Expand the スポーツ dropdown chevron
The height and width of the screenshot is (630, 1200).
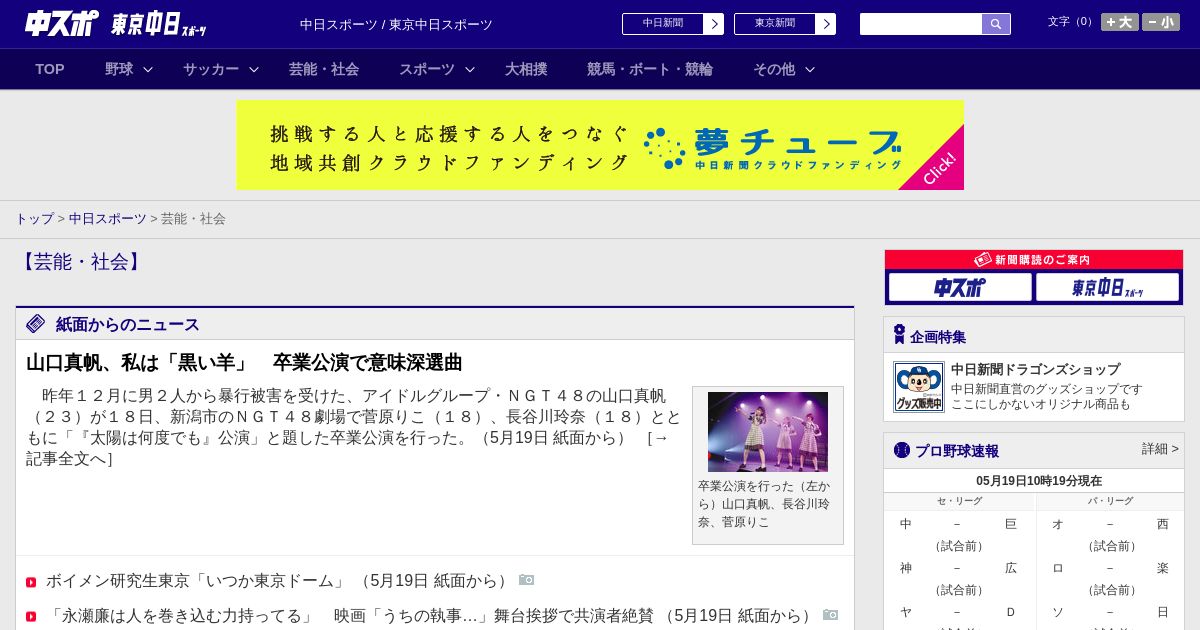click(470, 69)
